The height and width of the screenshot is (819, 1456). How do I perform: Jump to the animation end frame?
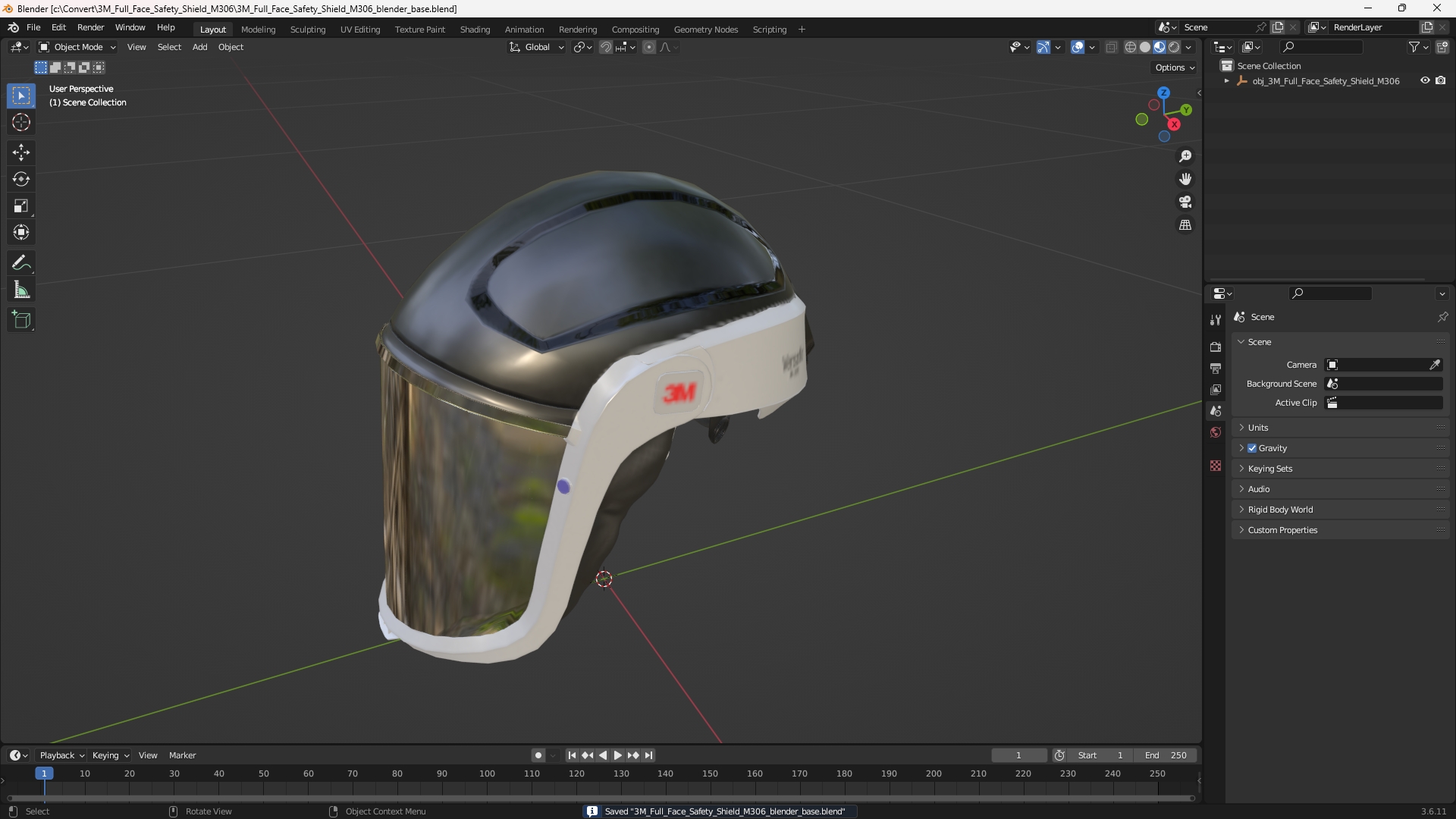tap(649, 755)
